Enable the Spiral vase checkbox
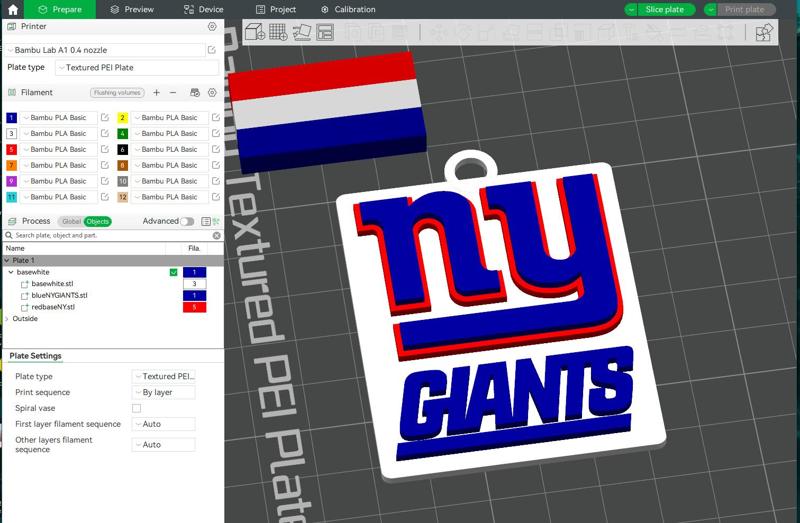The height and width of the screenshot is (523, 800). pos(136,408)
